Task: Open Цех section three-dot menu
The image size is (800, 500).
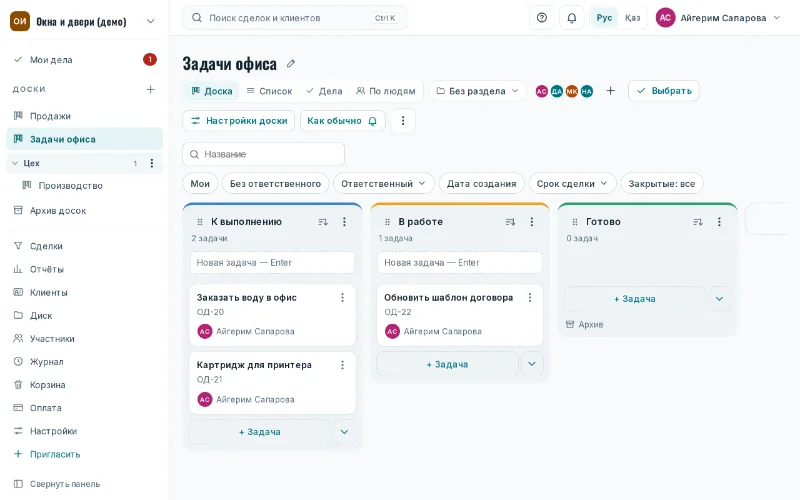Action: tap(152, 163)
